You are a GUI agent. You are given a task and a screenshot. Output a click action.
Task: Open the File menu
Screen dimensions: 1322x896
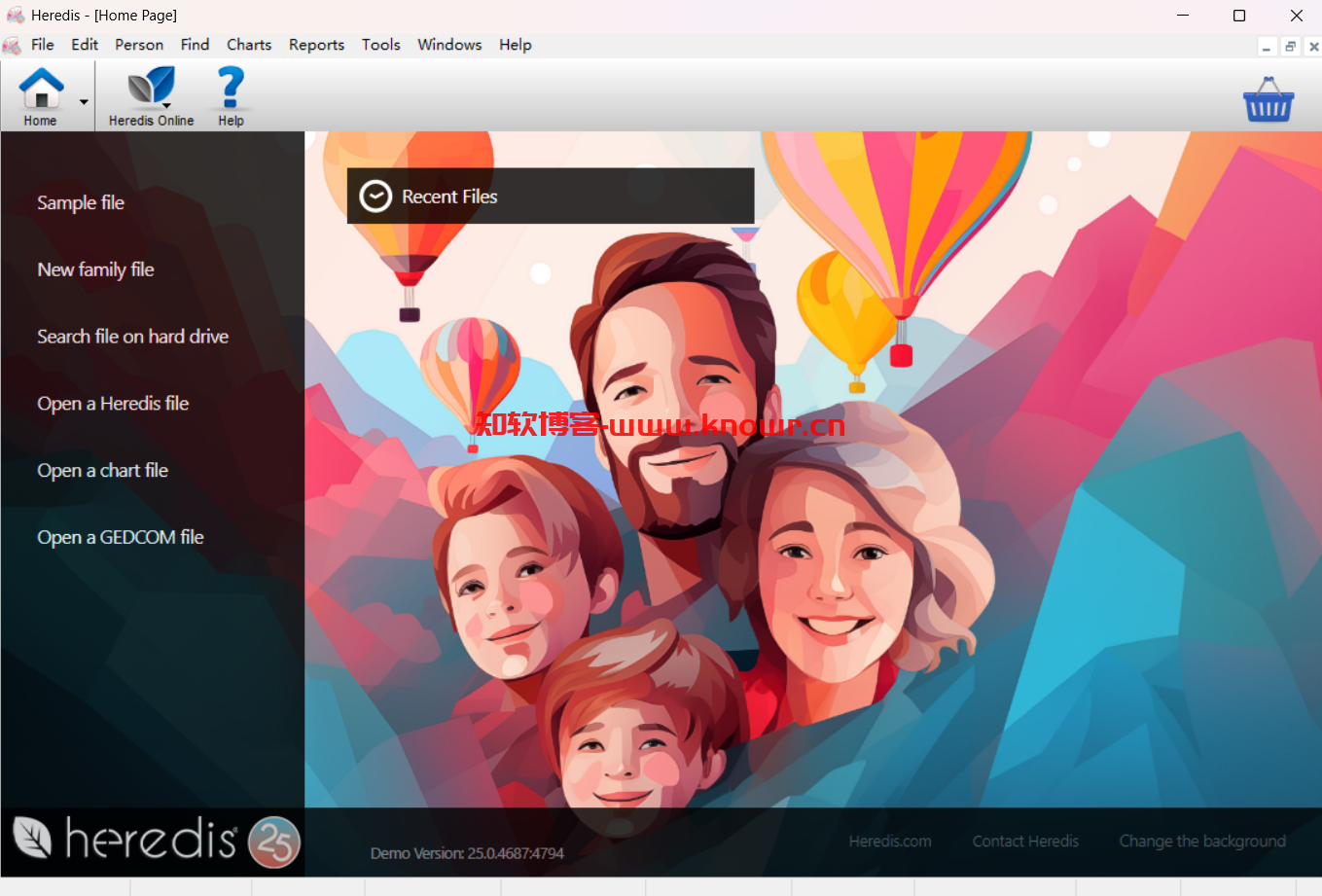[43, 45]
